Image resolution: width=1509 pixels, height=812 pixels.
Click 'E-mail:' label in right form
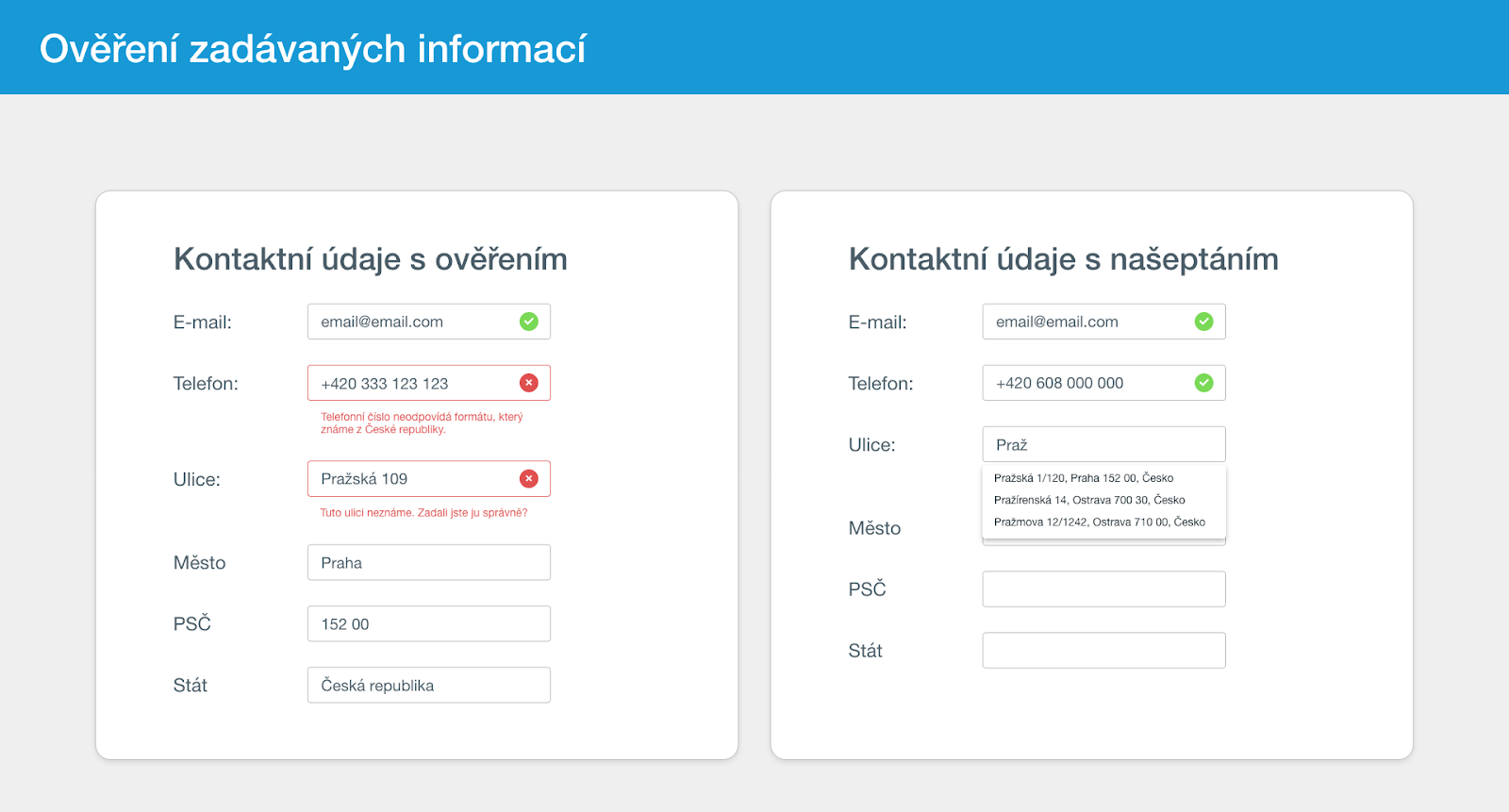pyautogui.click(x=878, y=323)
